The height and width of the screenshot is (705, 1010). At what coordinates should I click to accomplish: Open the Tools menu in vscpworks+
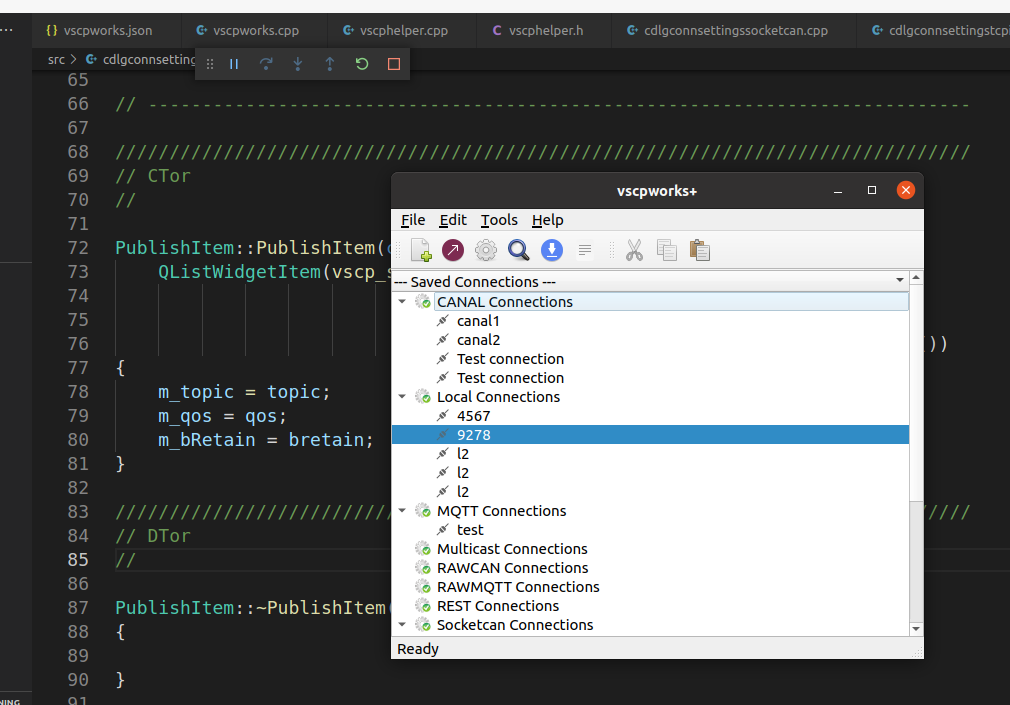click(499, 220)
